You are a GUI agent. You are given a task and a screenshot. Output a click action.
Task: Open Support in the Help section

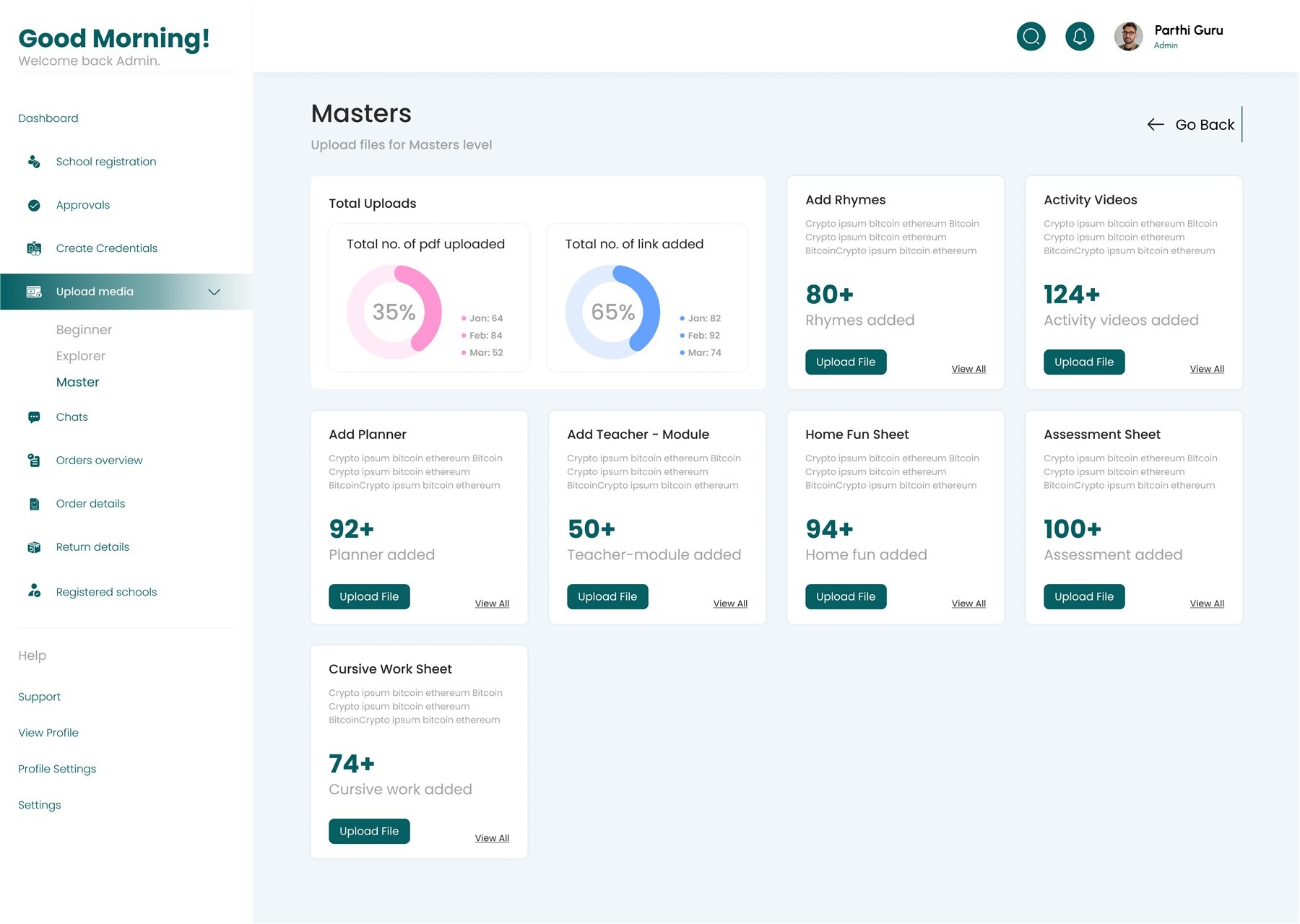[39, 697]
